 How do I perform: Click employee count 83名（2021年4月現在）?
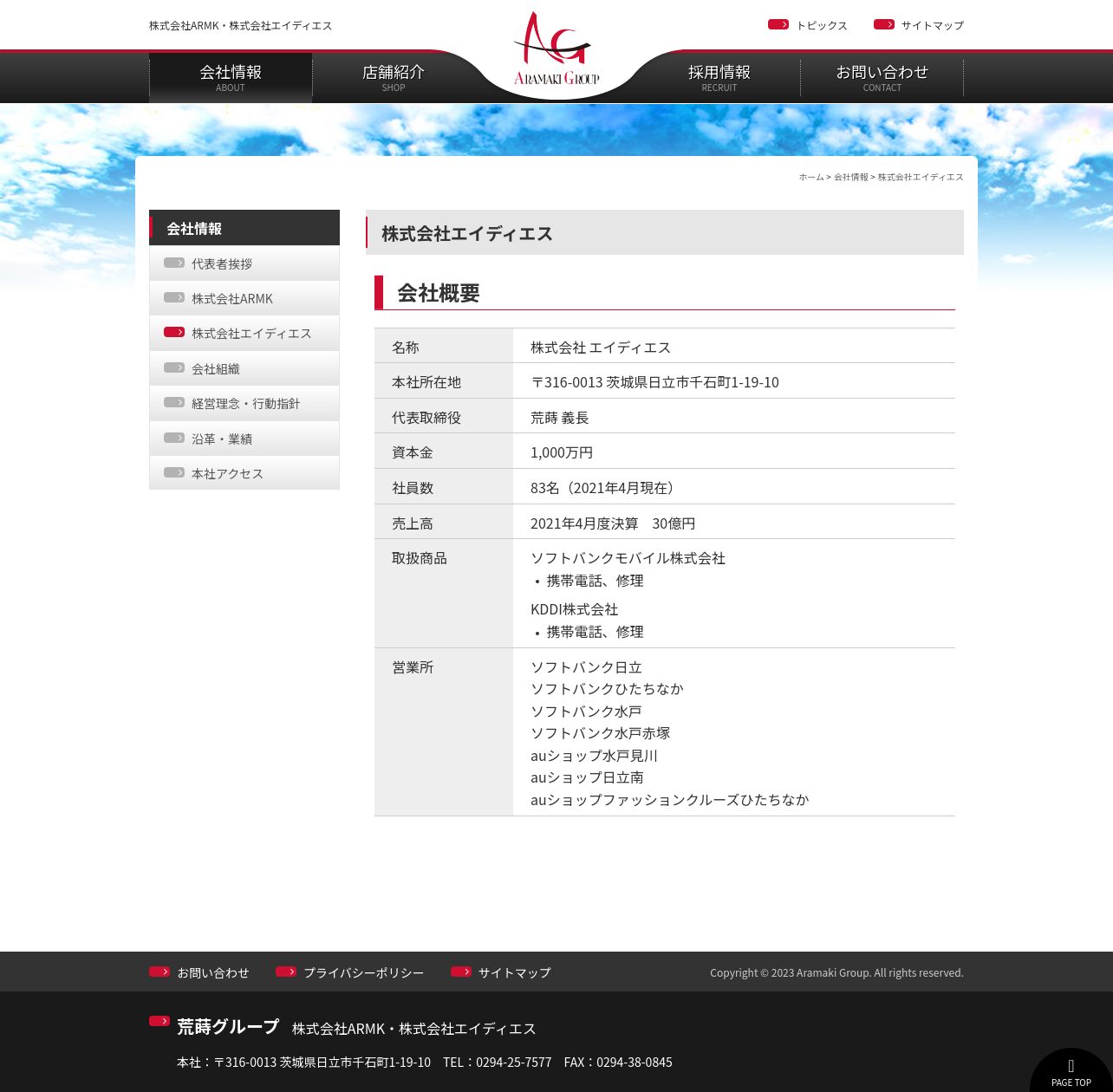[x=605, y=487]
